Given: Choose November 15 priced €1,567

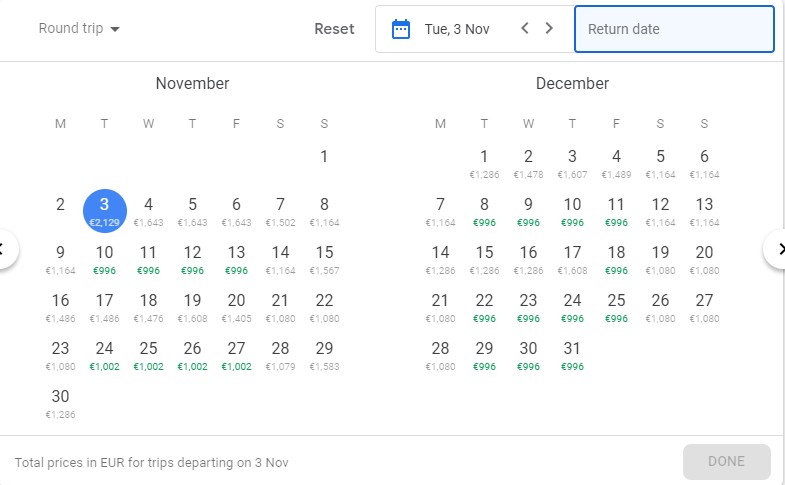Looking at the screenshot, I should pos(324,258).
